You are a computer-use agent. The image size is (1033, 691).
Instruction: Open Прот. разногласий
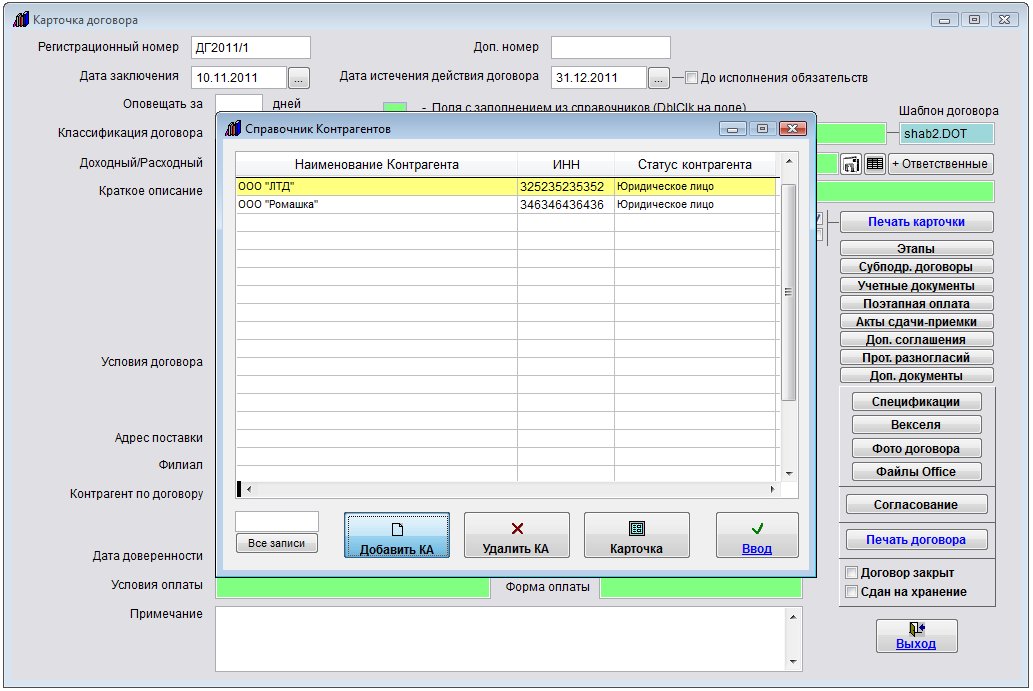916,357
